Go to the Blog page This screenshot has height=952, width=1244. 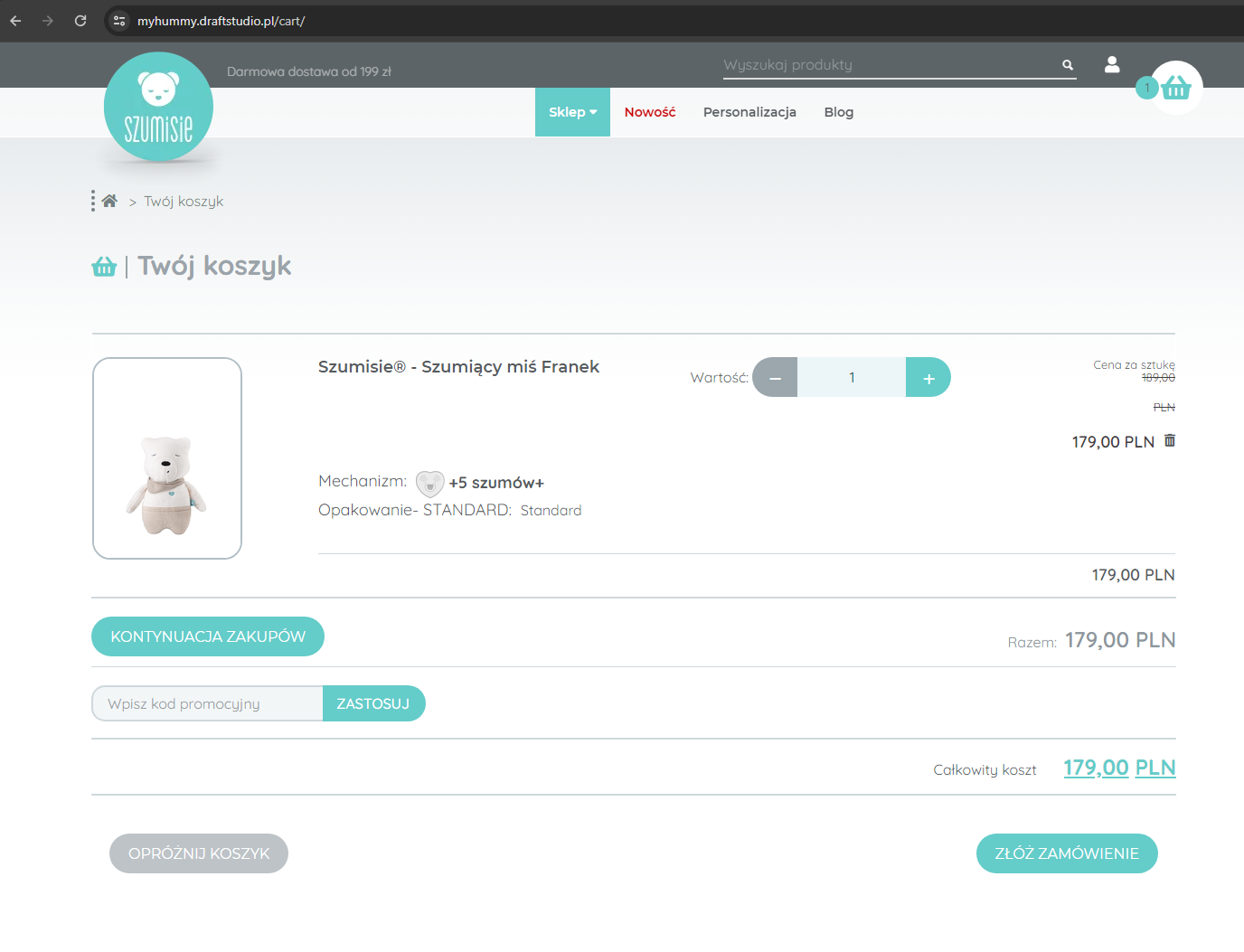[838, 112]
